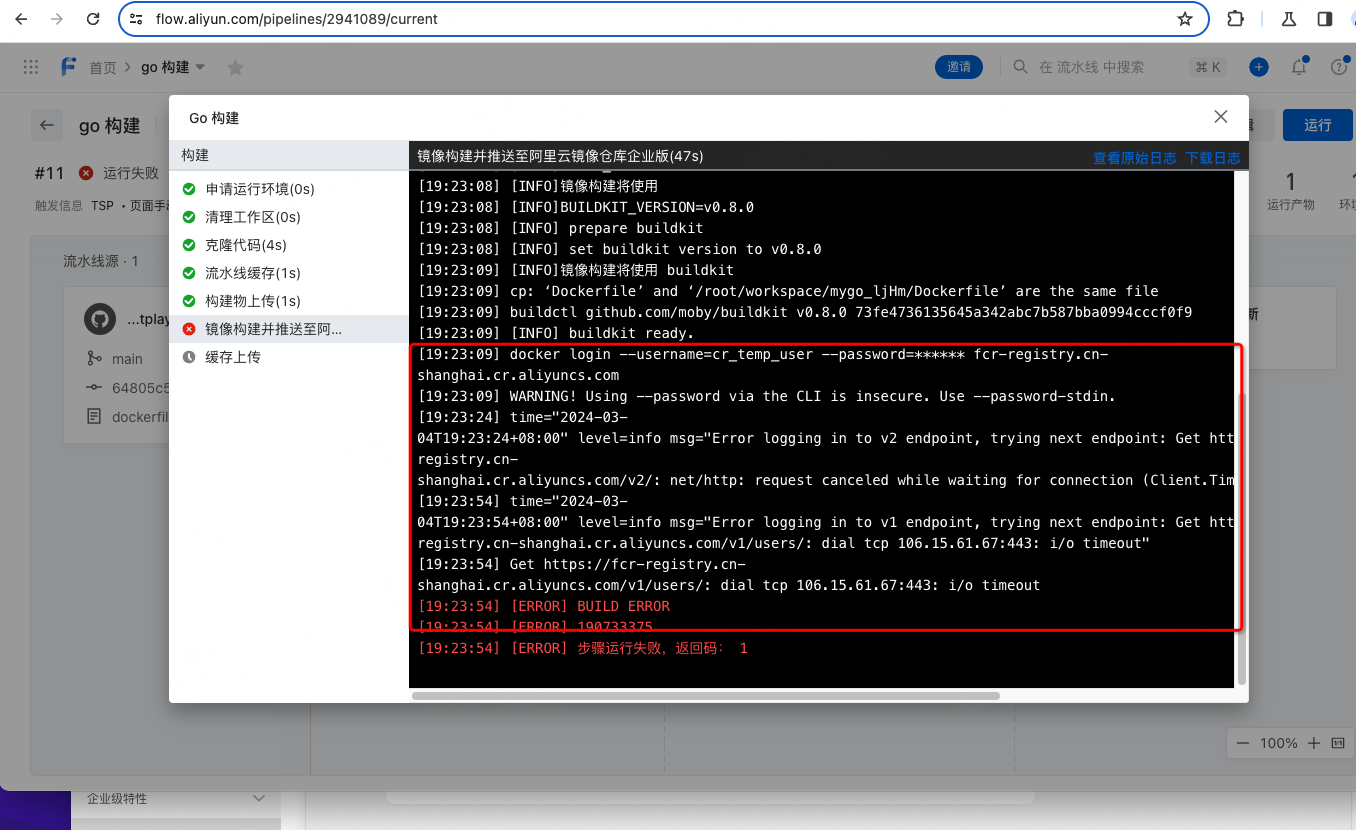Click green check icon of 克隆代码
Image resolution: width=1356 pixels, height=830 pixels.
tap(189, 245)
